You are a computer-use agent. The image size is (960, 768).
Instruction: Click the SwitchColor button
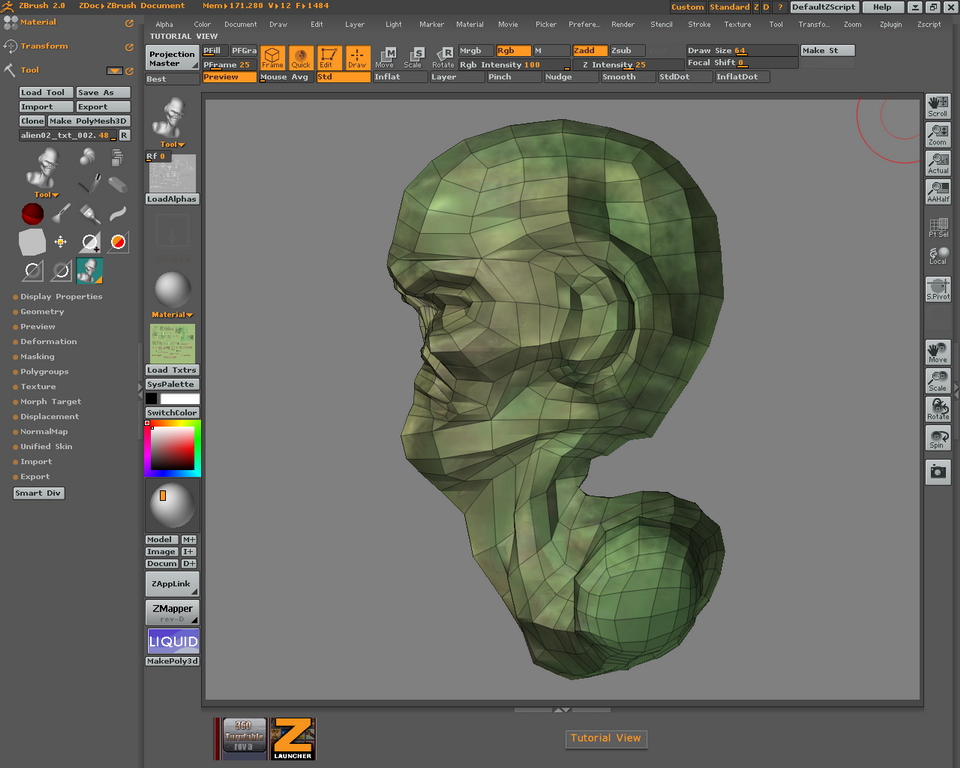click(172, 413)
